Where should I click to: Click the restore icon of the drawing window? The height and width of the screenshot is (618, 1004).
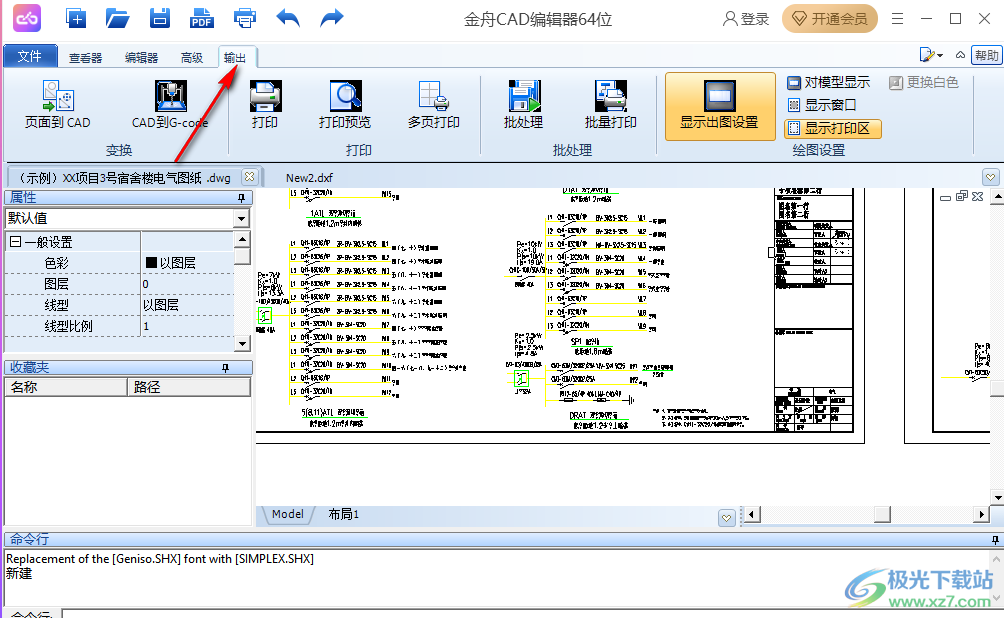[961, 197]
